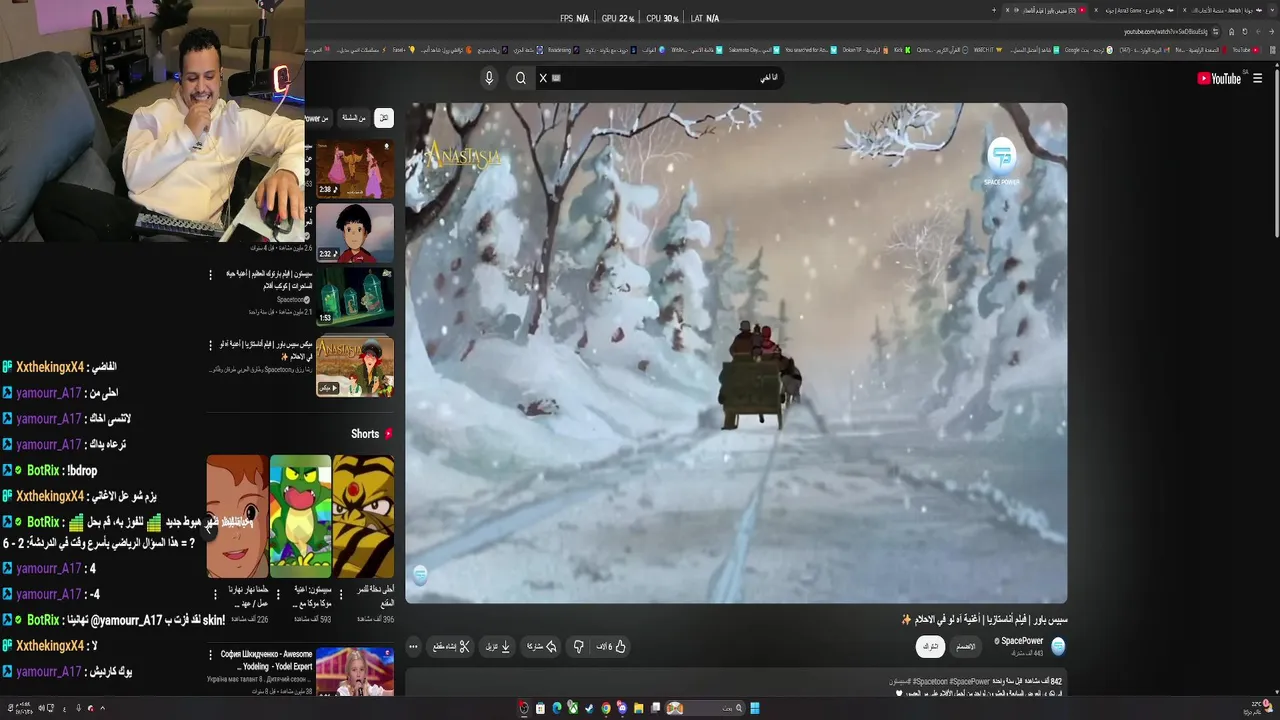Open the Windows Start button on the taskbar

click(x=755, y=708)
